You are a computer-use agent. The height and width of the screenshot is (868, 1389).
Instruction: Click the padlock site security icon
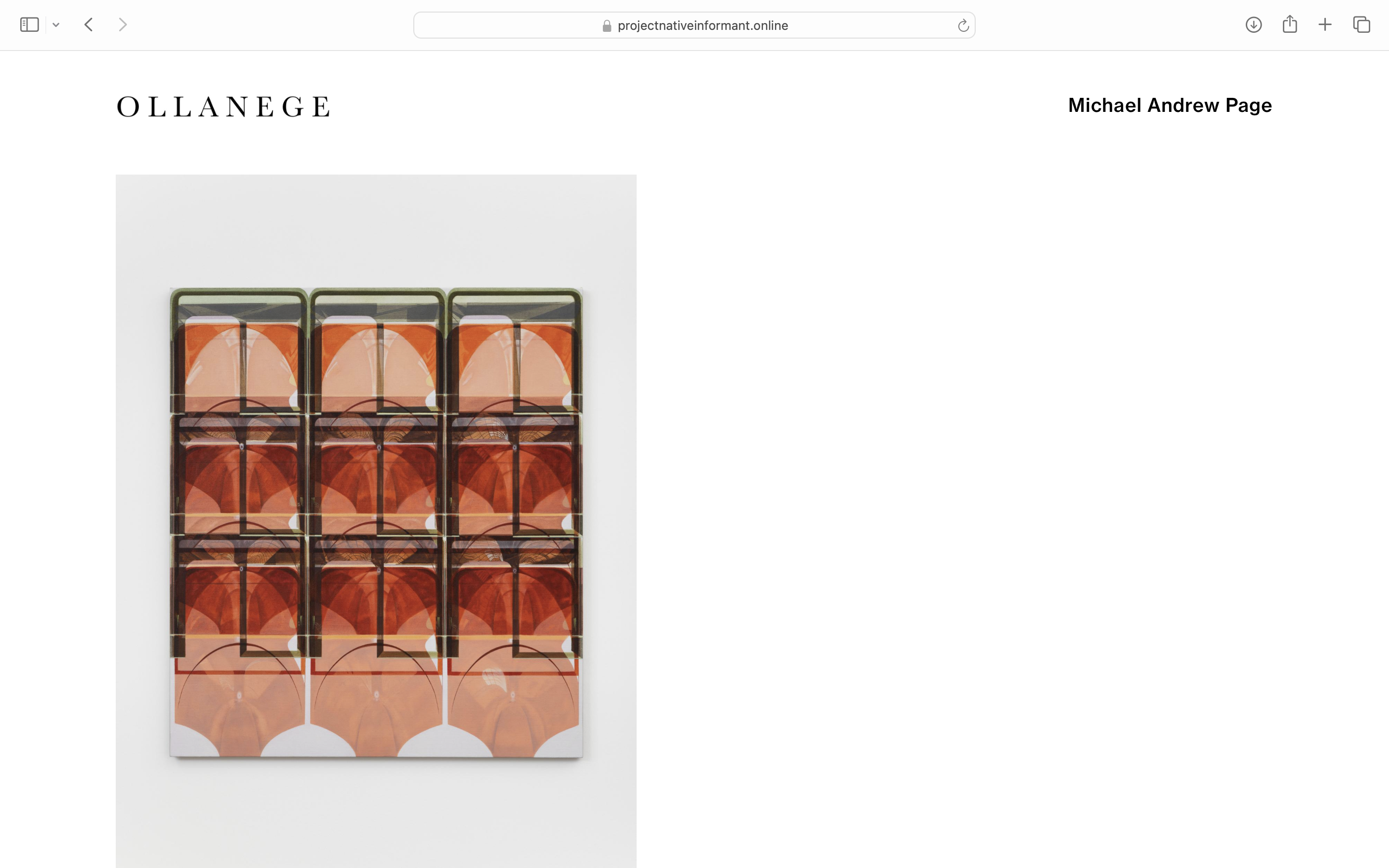[x=607, y=26]
